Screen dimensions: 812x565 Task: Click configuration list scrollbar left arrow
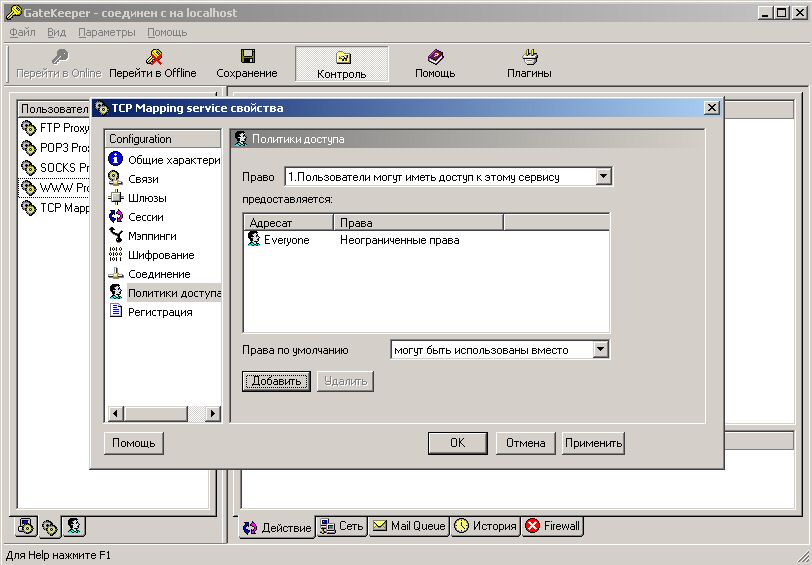pyautogui.click(x=115, y=413)
